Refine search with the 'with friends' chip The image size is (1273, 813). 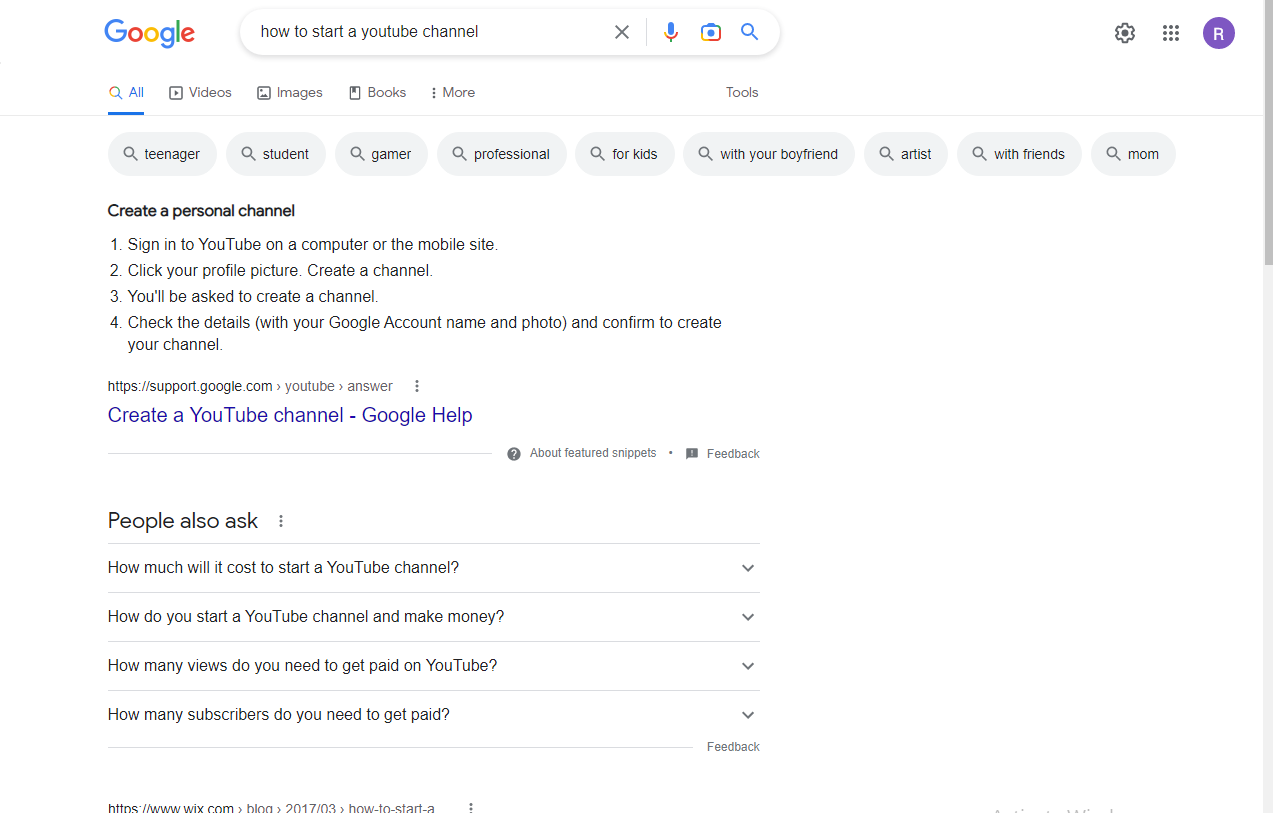tap(1019, 154)
